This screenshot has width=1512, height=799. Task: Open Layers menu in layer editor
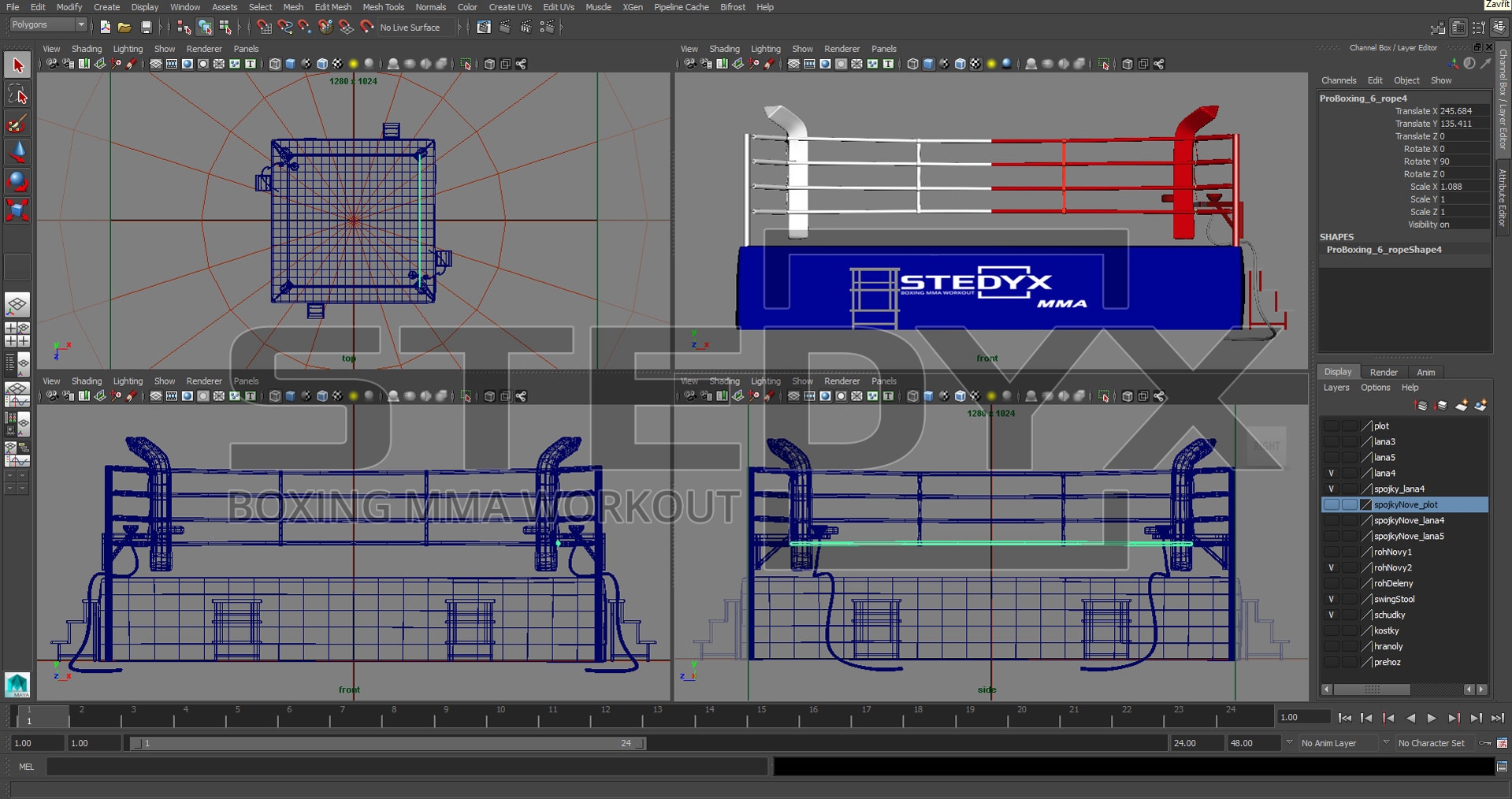1336,388
